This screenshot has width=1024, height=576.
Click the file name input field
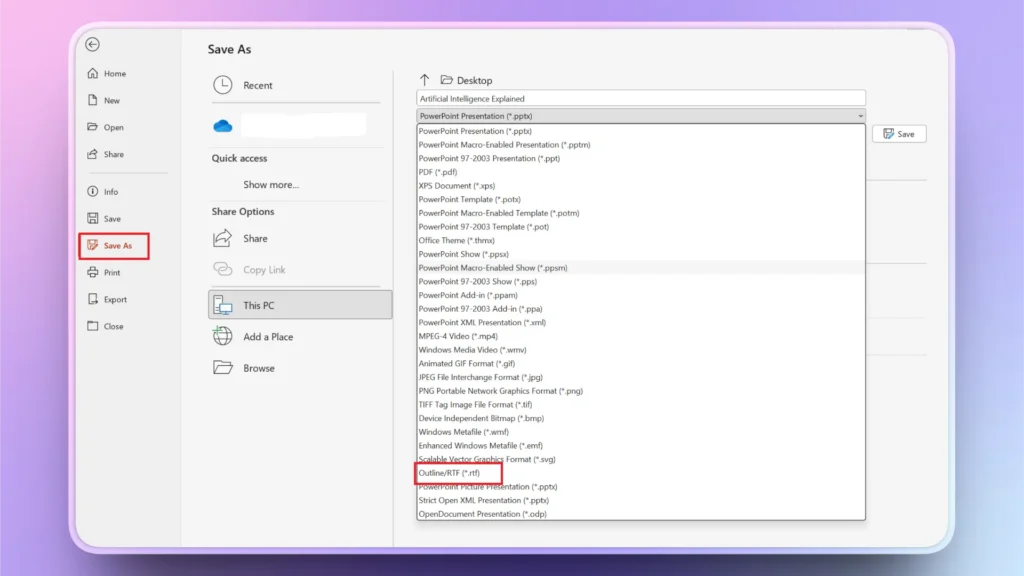641,99
